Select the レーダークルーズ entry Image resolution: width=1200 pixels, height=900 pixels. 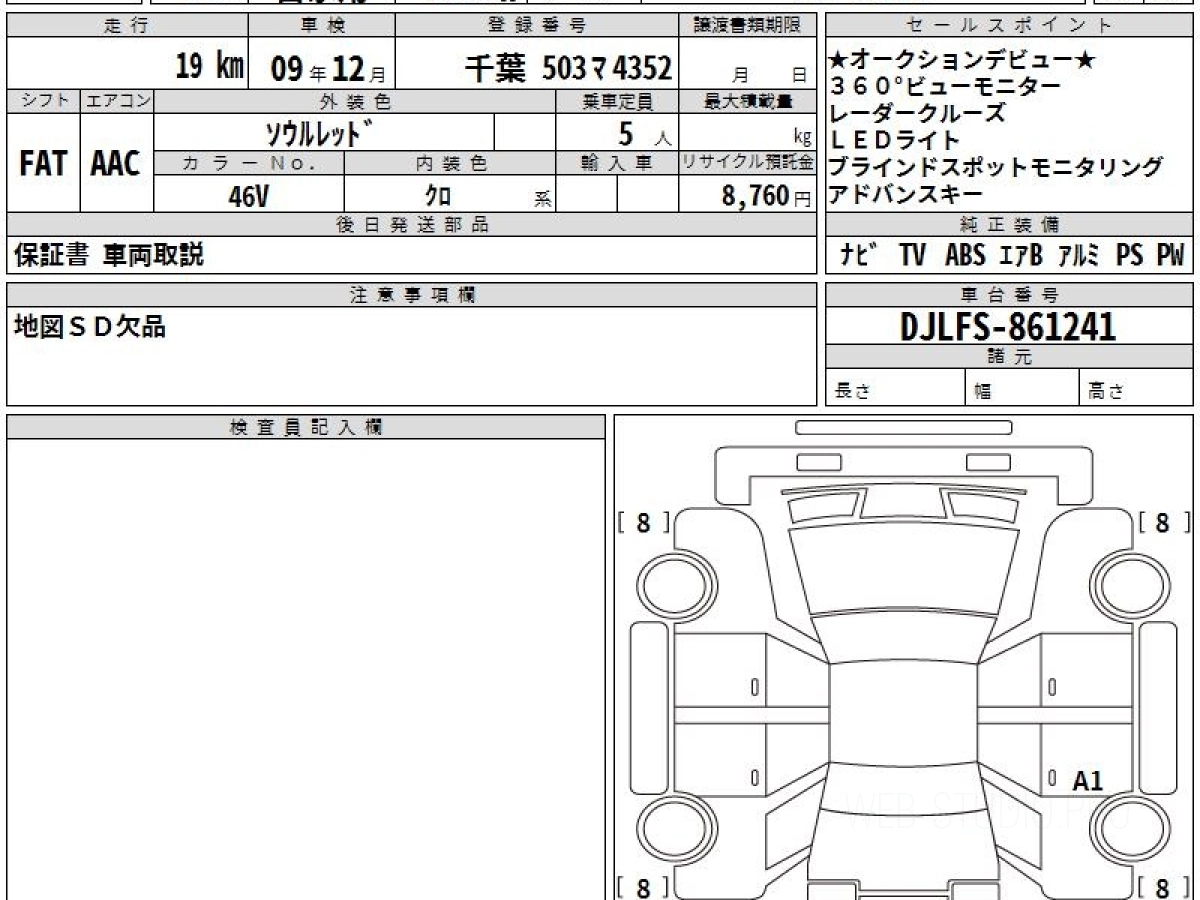(x=917, y=113)
